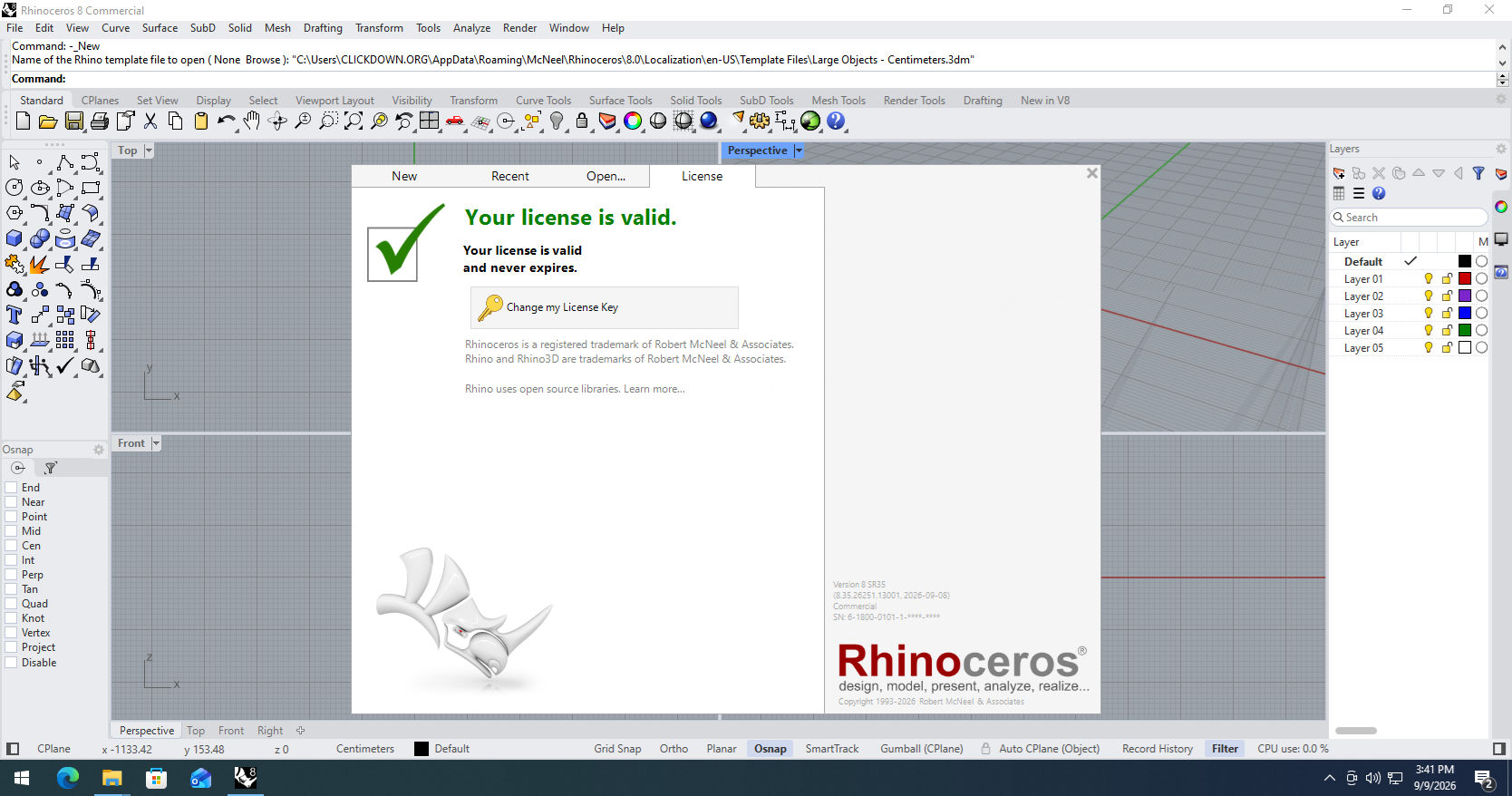The height and width of the screenshot is (796, 1512).
Task: Enable the Cen osnap checkbox
Action: [12, 546]
